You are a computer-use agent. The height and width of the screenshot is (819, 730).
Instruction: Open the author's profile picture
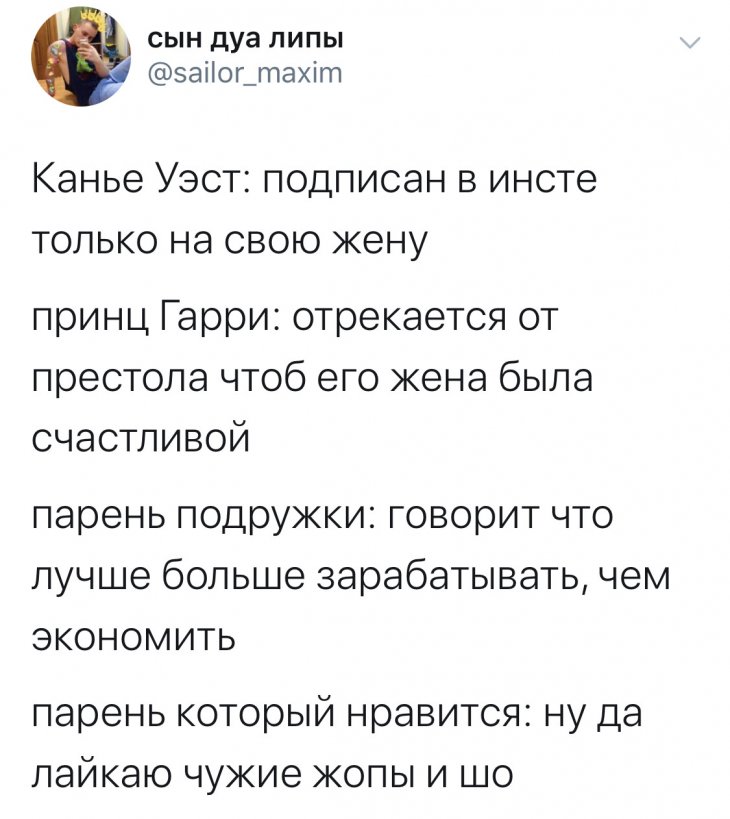pos(81,57)
